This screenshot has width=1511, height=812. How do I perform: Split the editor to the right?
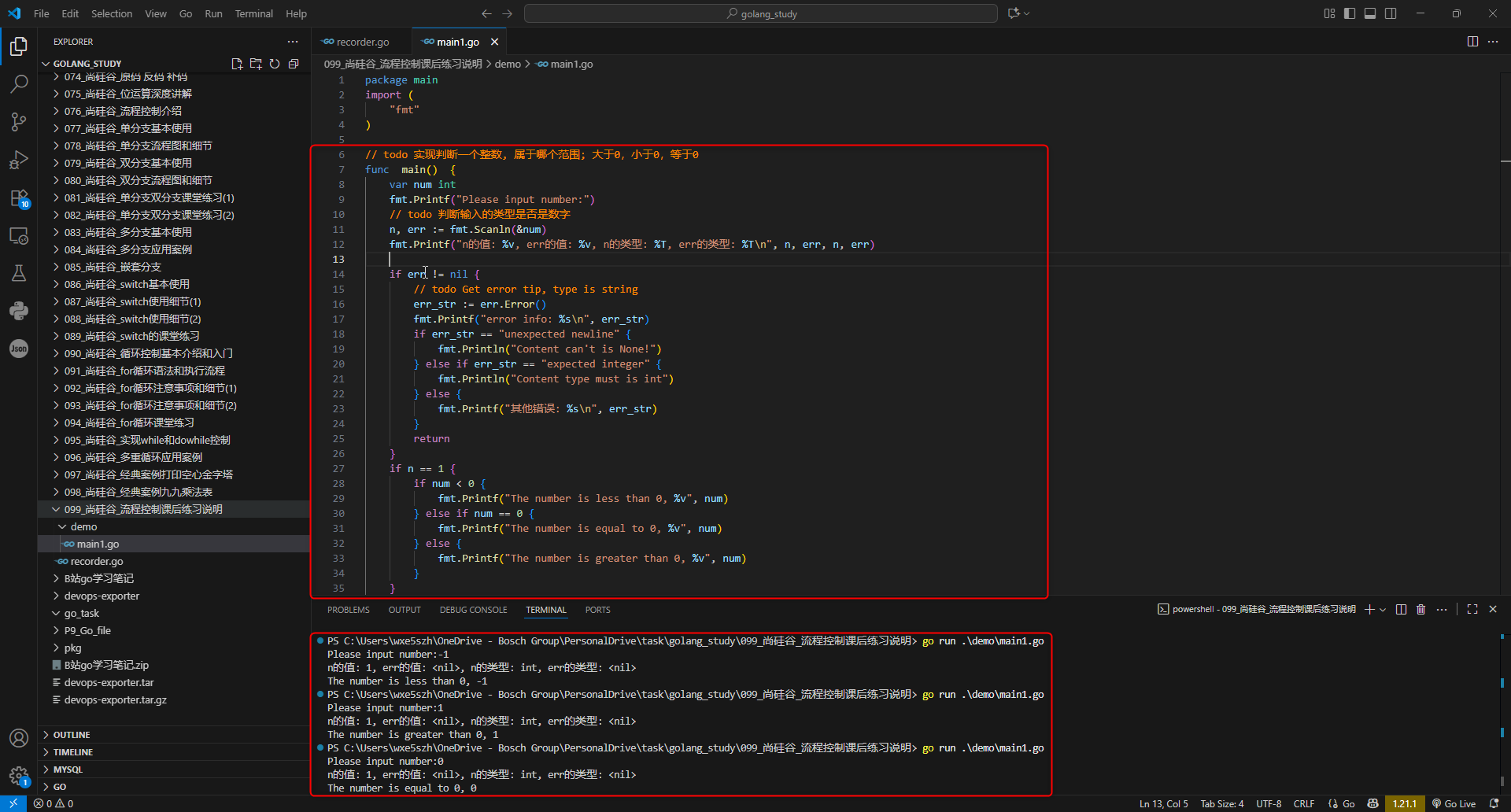click(1472, 42)
